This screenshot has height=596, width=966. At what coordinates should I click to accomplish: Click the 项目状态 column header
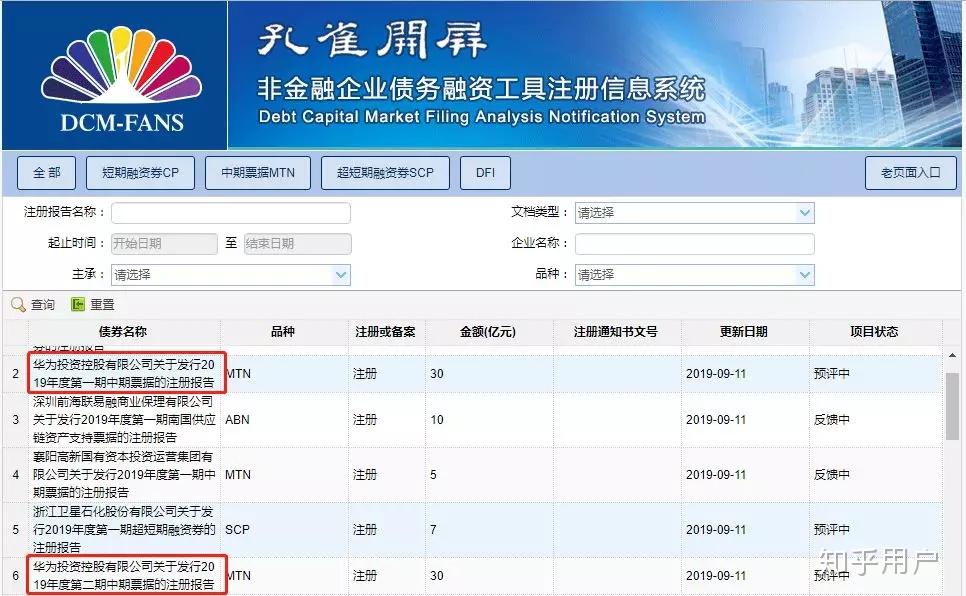point(874,332)
